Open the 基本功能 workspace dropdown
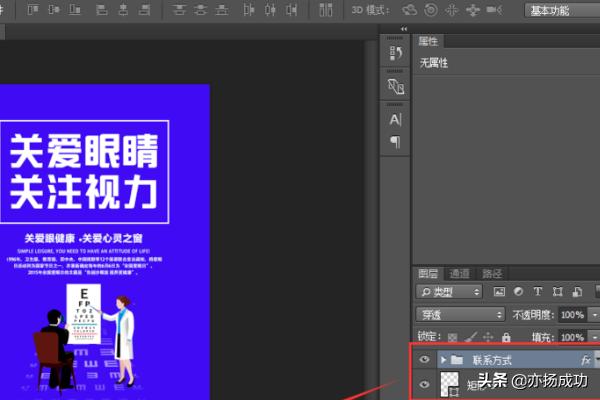 click(x=562, y=11)
